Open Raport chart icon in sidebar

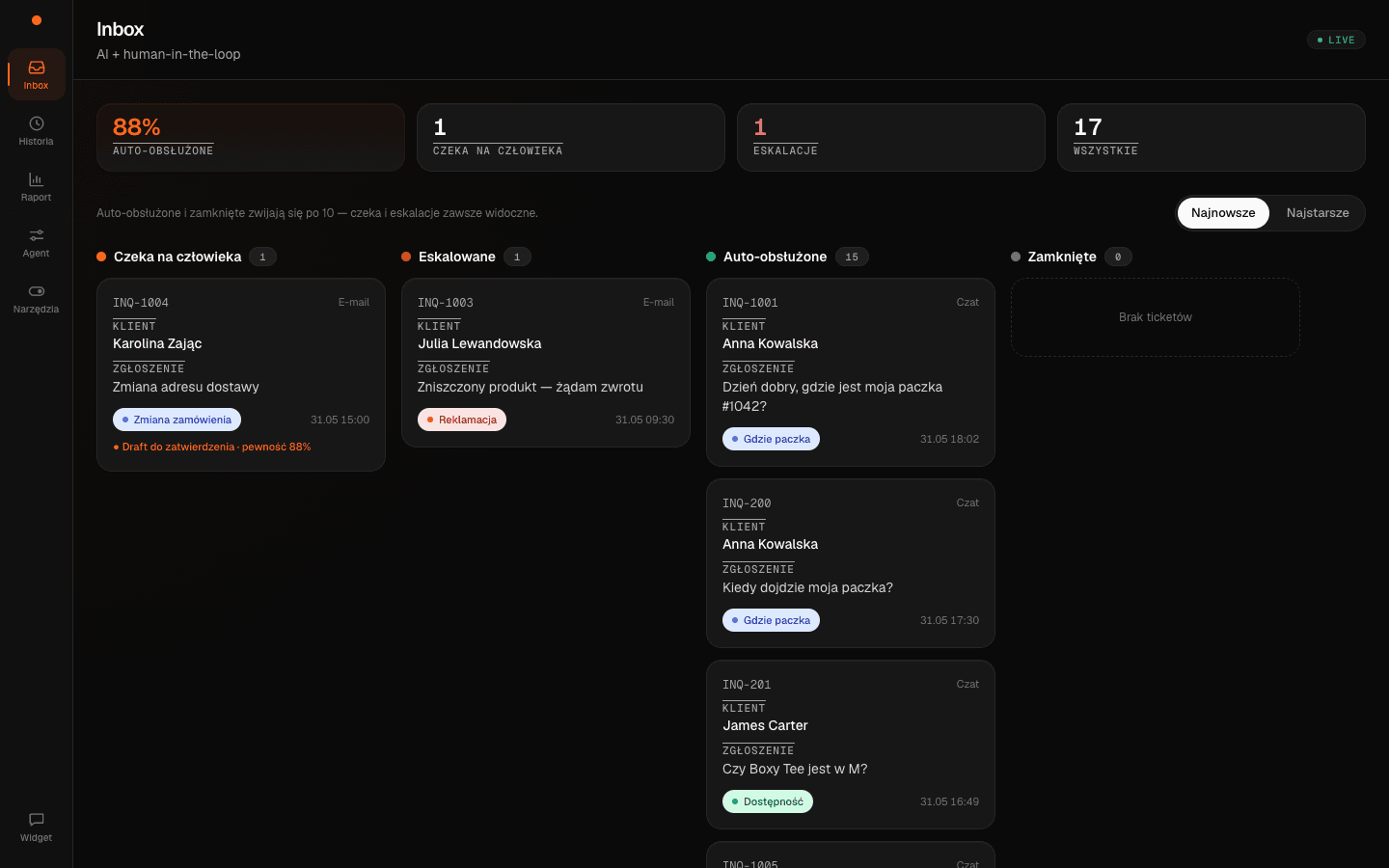(36, 186)
